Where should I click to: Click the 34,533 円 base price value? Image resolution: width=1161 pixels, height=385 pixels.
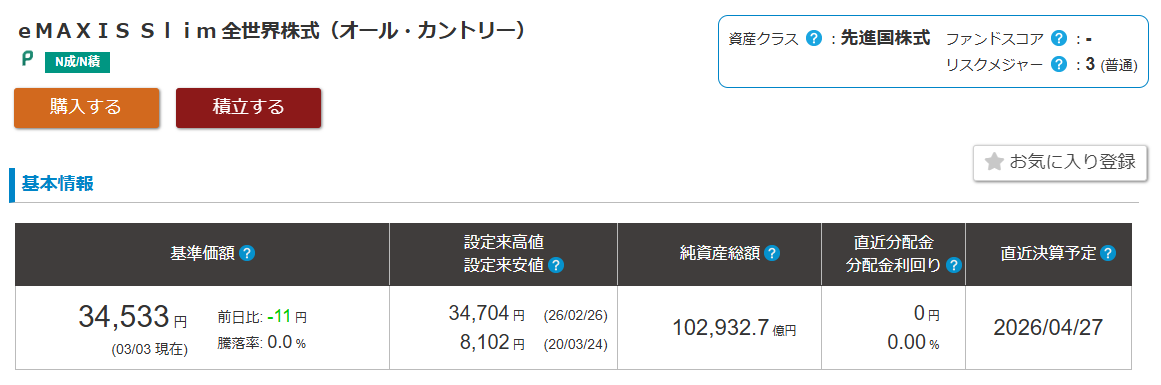click(133, 318)
